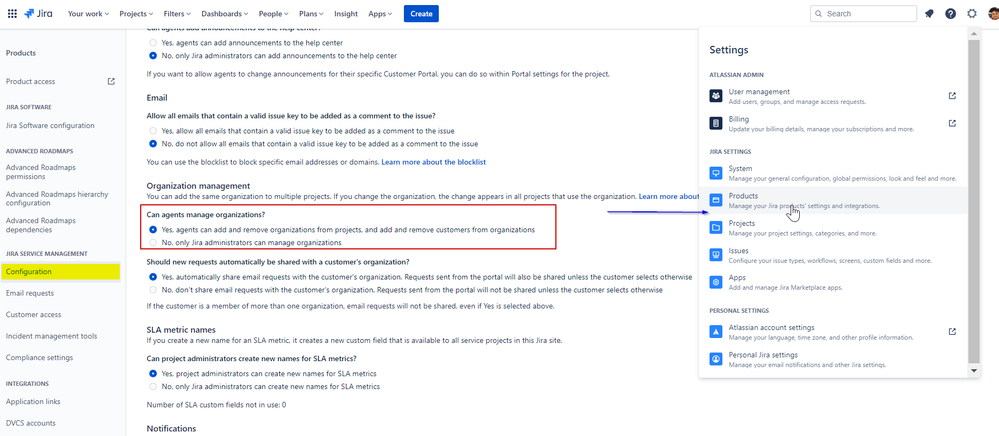Open Advanced Roadmaps permissions
Image resolution: width=999 pixels, height=436 pixels.
click(39, 172)
